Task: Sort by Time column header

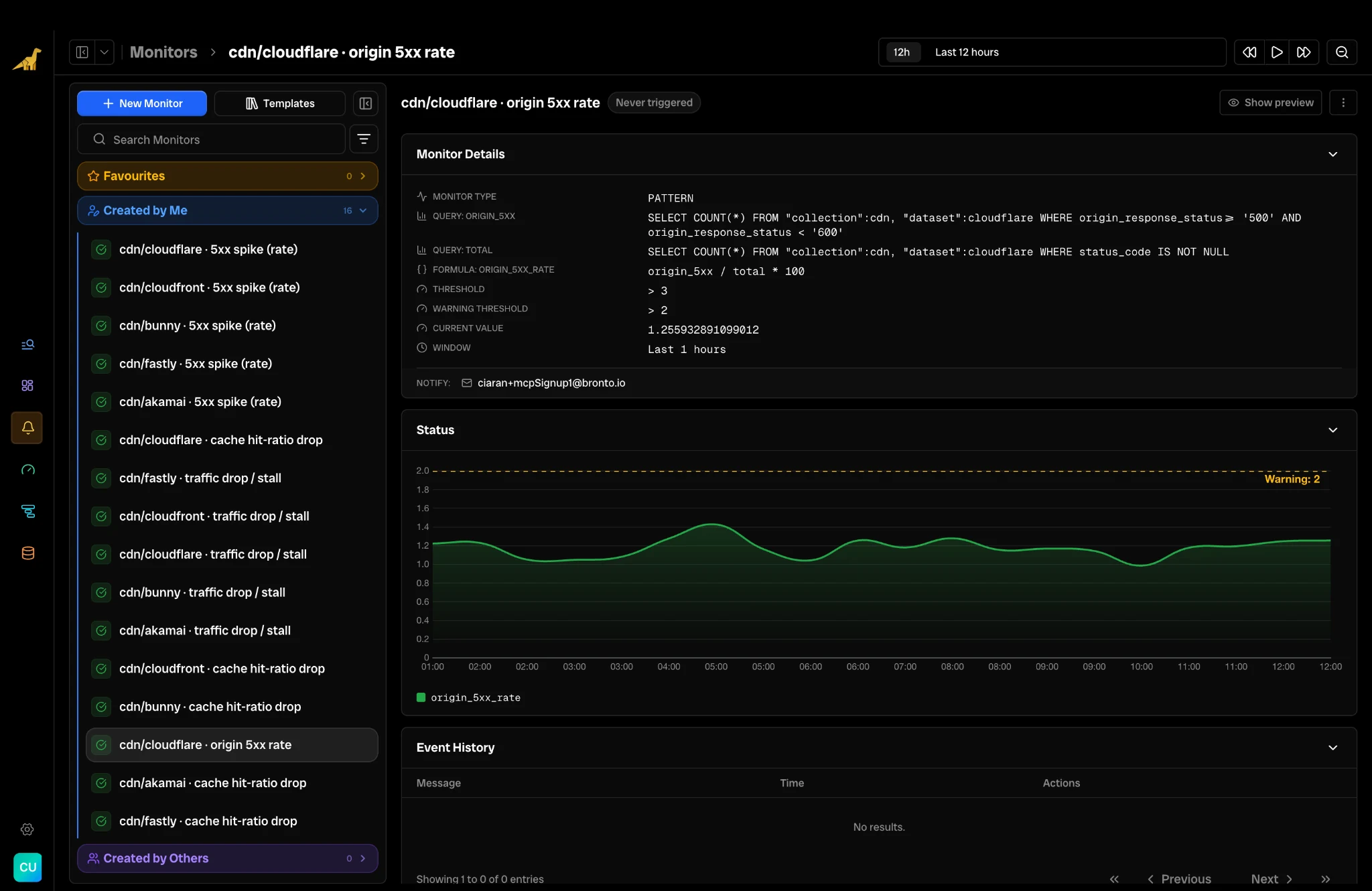Action: point(792,783)
